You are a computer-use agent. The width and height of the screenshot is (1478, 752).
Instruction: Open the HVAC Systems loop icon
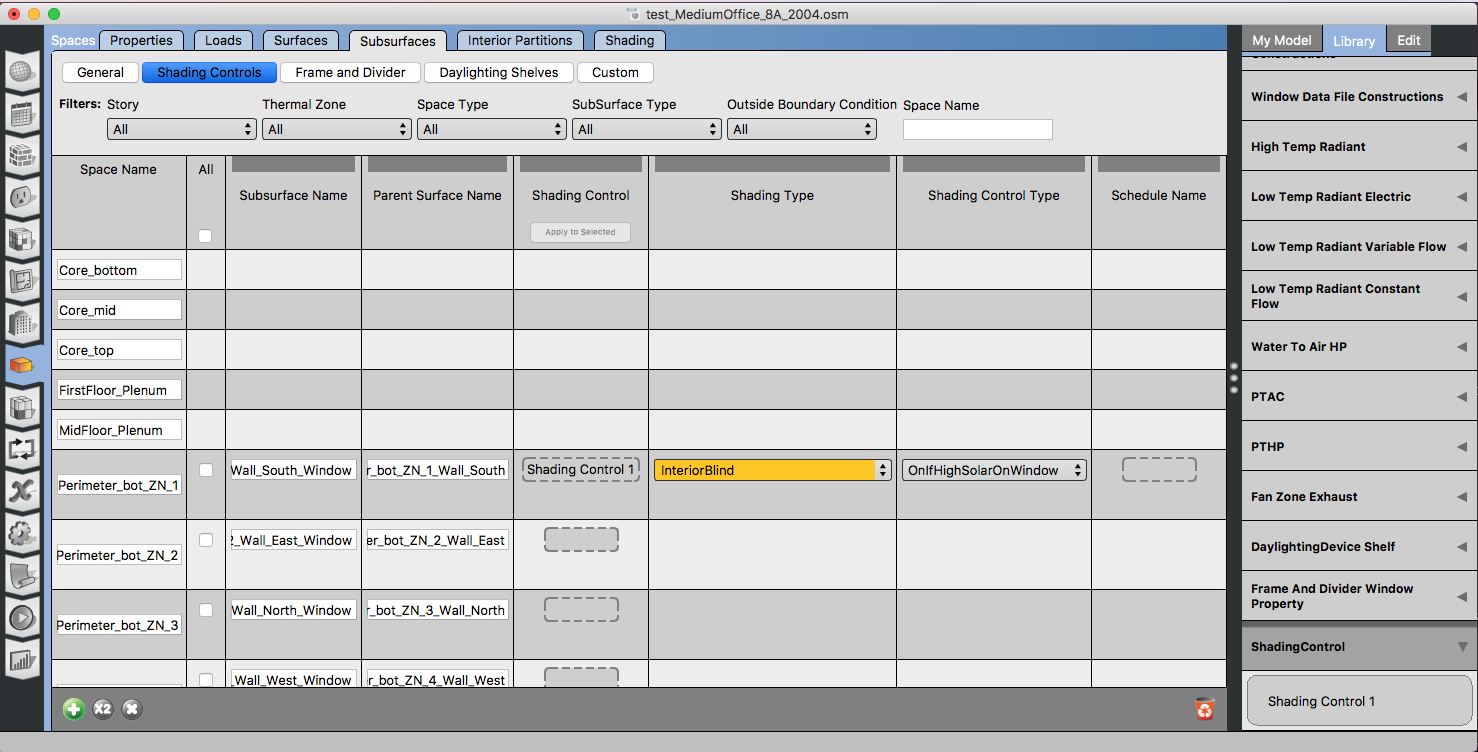click(22, 449)
